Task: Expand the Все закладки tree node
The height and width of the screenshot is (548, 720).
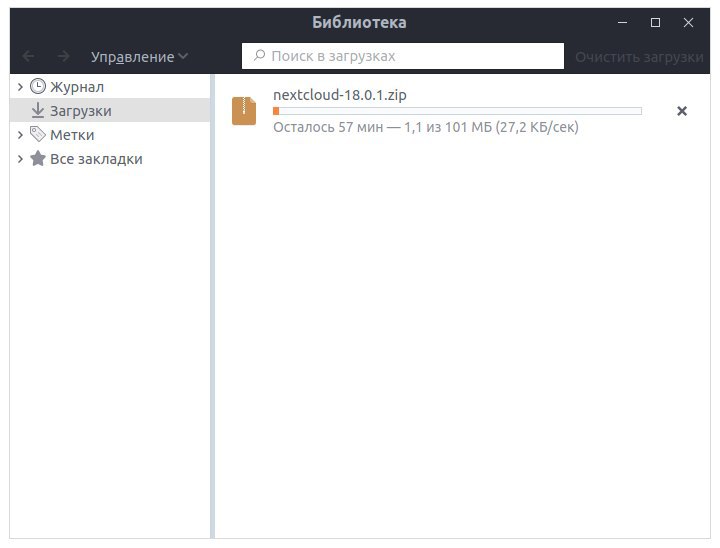Action: 20,158
